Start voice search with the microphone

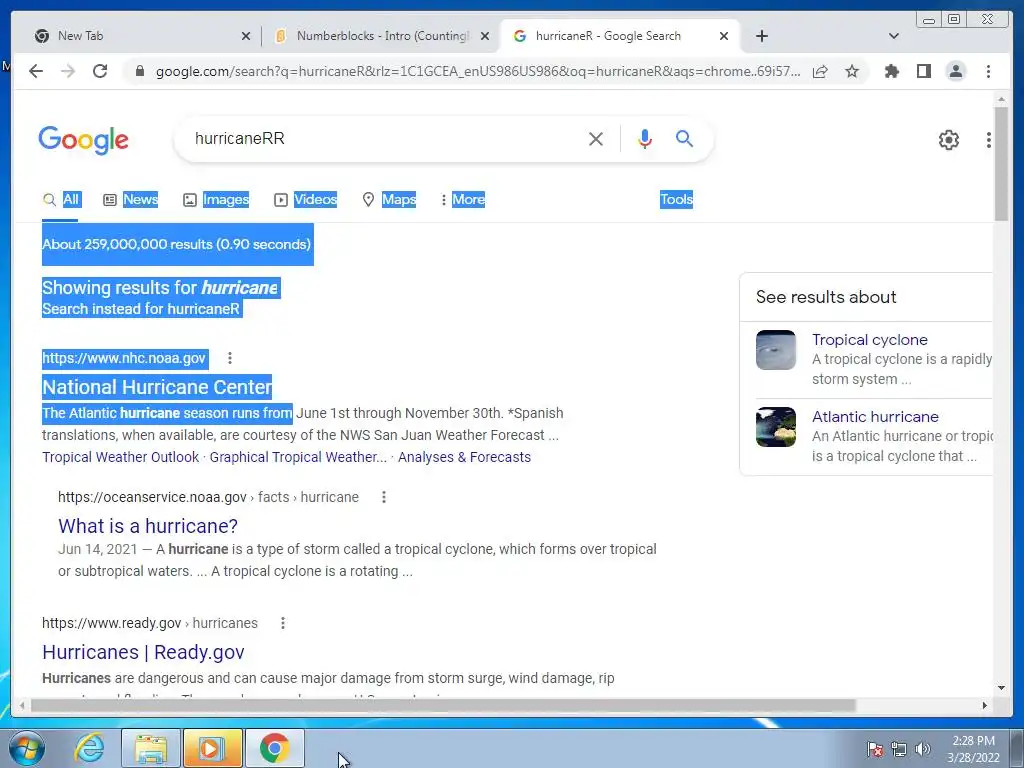tap(645, 139)
